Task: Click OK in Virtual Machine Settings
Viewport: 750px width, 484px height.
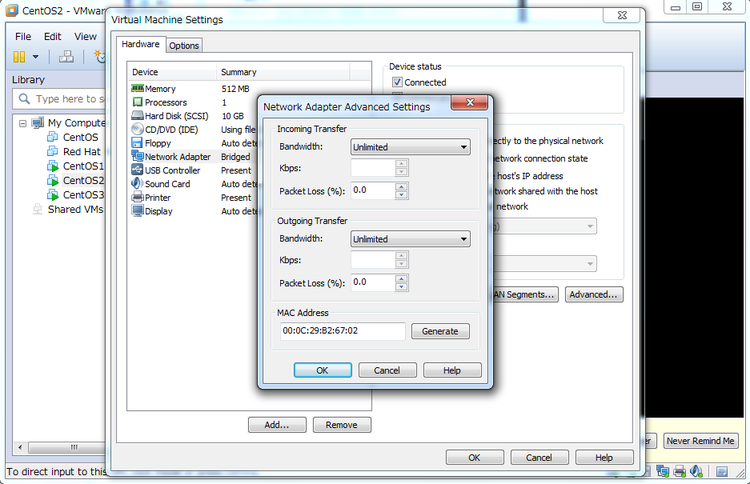Action: tap(474, 457)
